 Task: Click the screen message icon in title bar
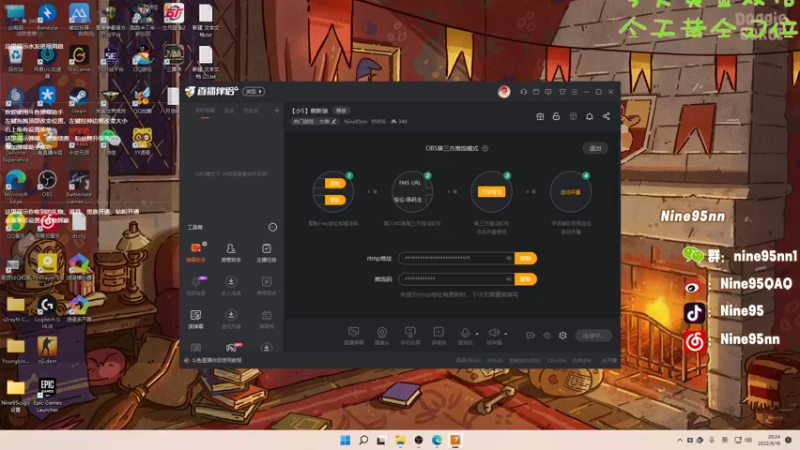[548, 92]
